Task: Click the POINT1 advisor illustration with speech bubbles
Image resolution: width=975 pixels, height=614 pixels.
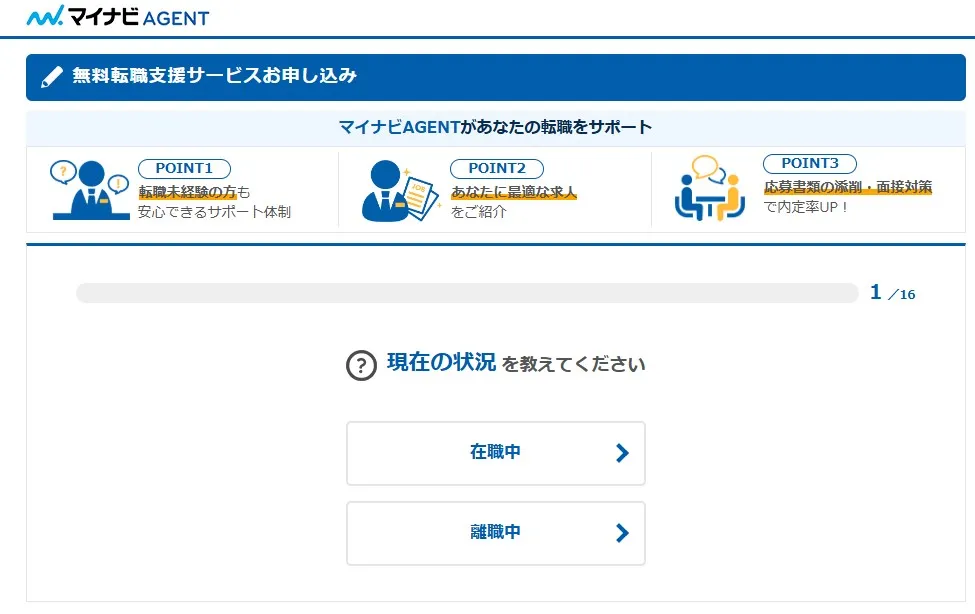Action: click(x=90, y=190)
